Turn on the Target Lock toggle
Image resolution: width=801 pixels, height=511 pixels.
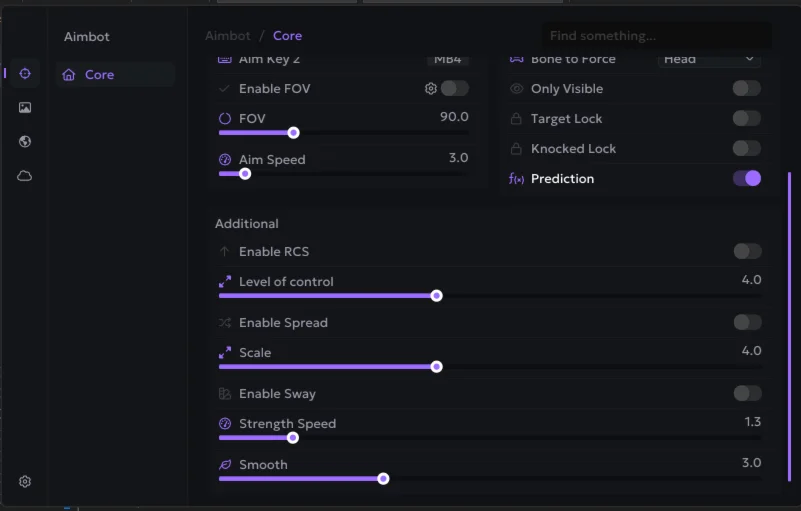(746, 119)
